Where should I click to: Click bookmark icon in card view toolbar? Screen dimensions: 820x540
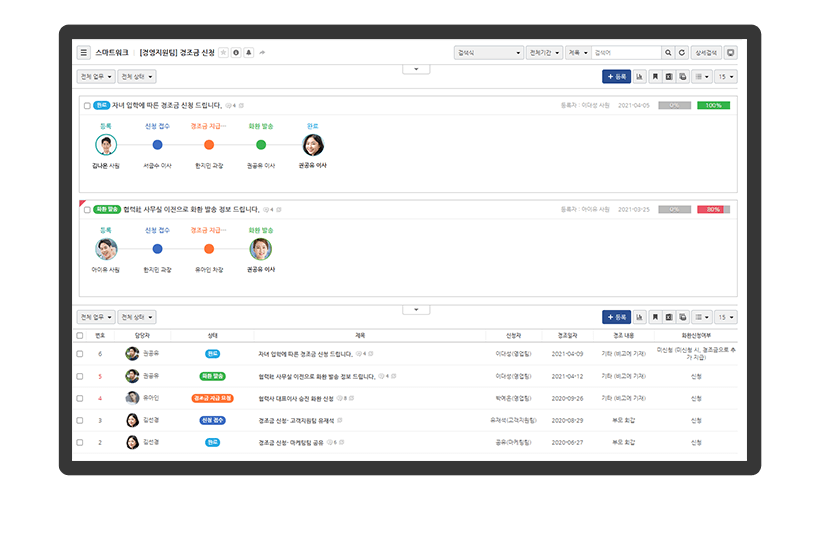[x=655, y=76]
